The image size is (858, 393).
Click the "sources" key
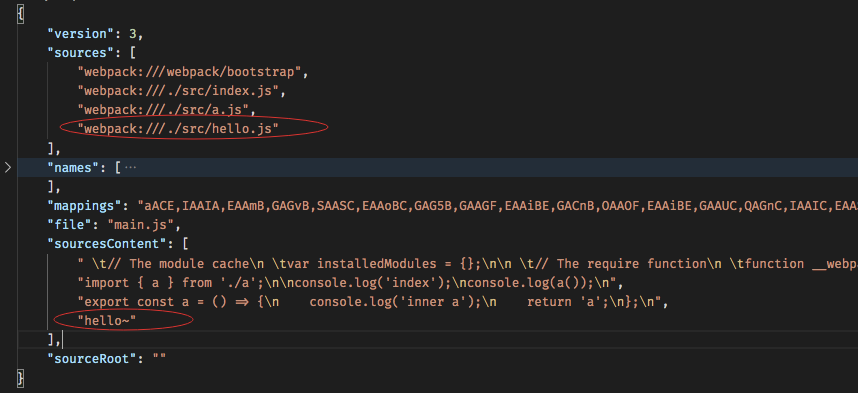(x=80, y=53)
